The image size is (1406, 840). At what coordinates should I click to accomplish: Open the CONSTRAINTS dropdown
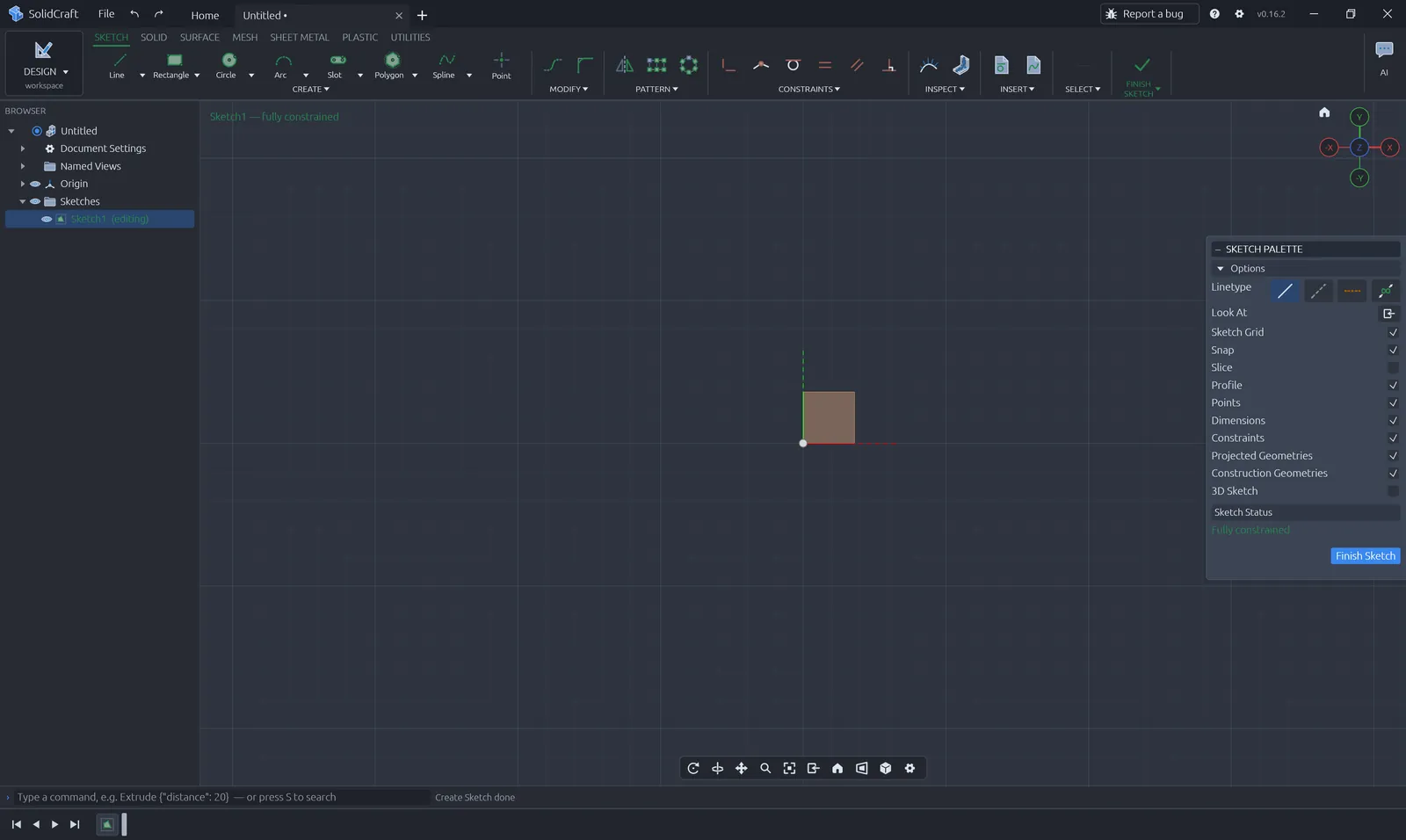point(808,89)
